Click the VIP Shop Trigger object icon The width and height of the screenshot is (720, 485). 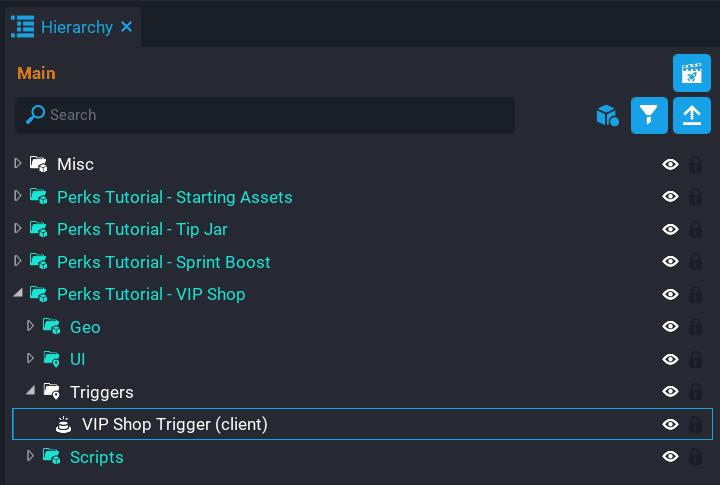64,424
